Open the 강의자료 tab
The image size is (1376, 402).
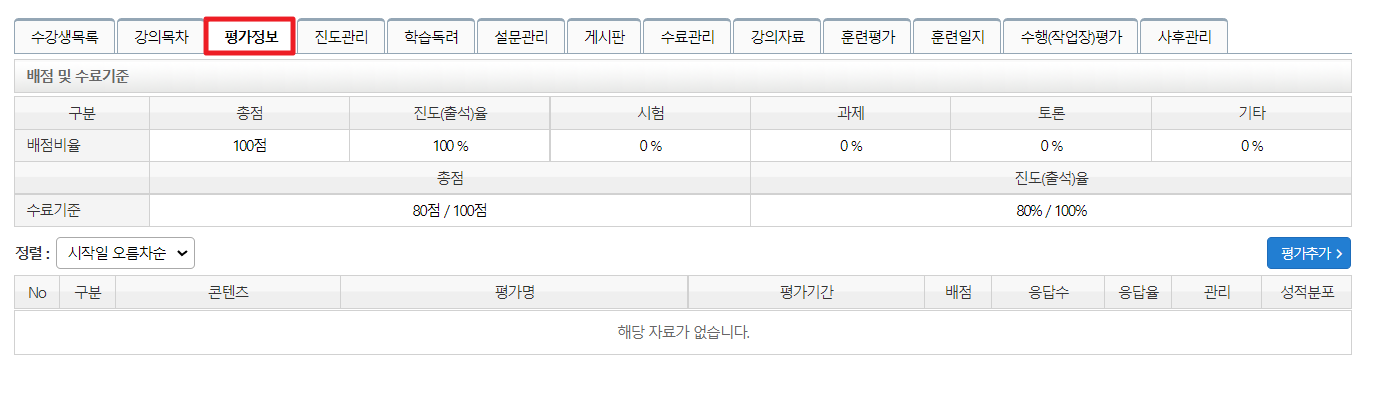(777, 38)
